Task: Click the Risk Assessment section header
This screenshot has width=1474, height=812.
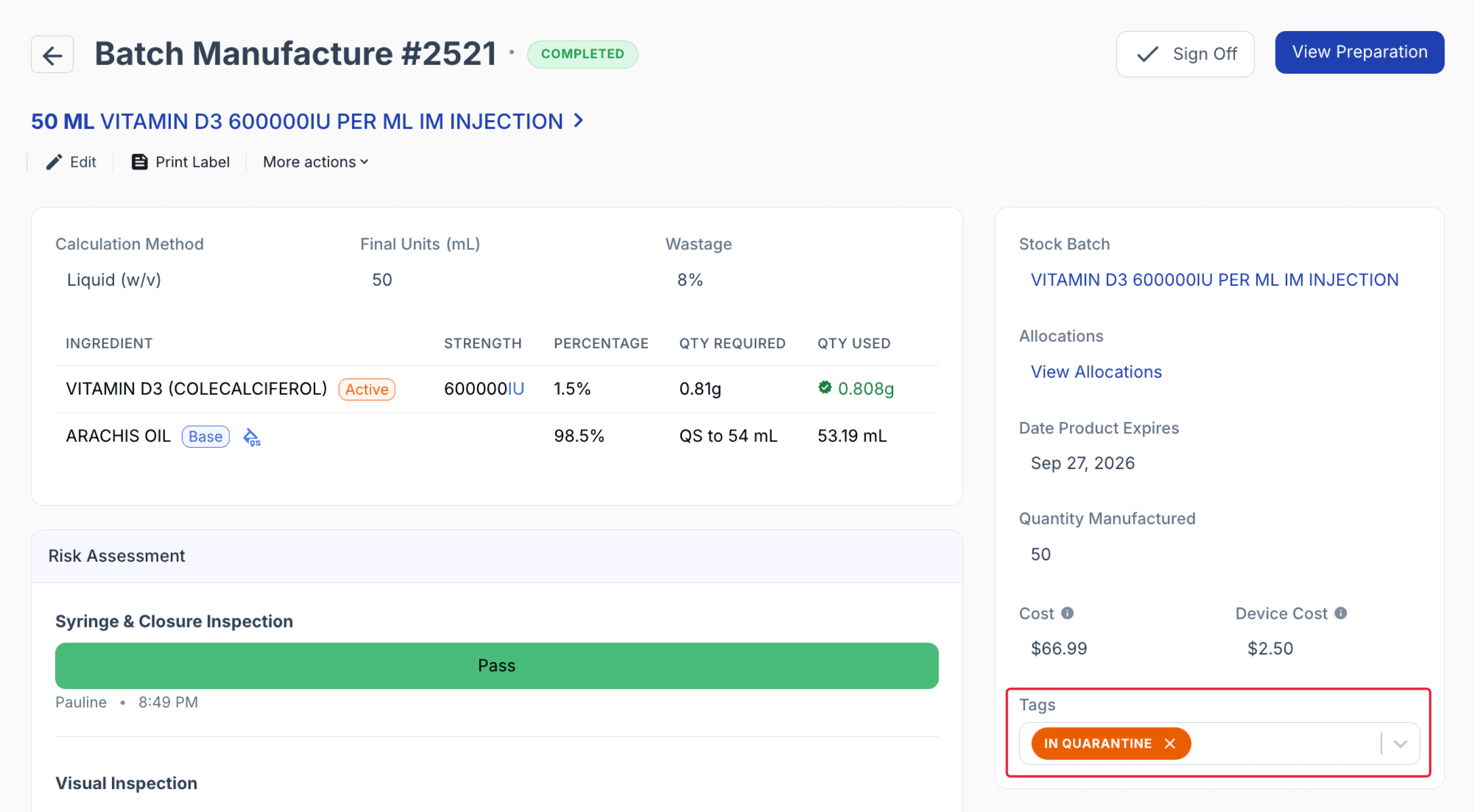Action: [x=497, y=557]
